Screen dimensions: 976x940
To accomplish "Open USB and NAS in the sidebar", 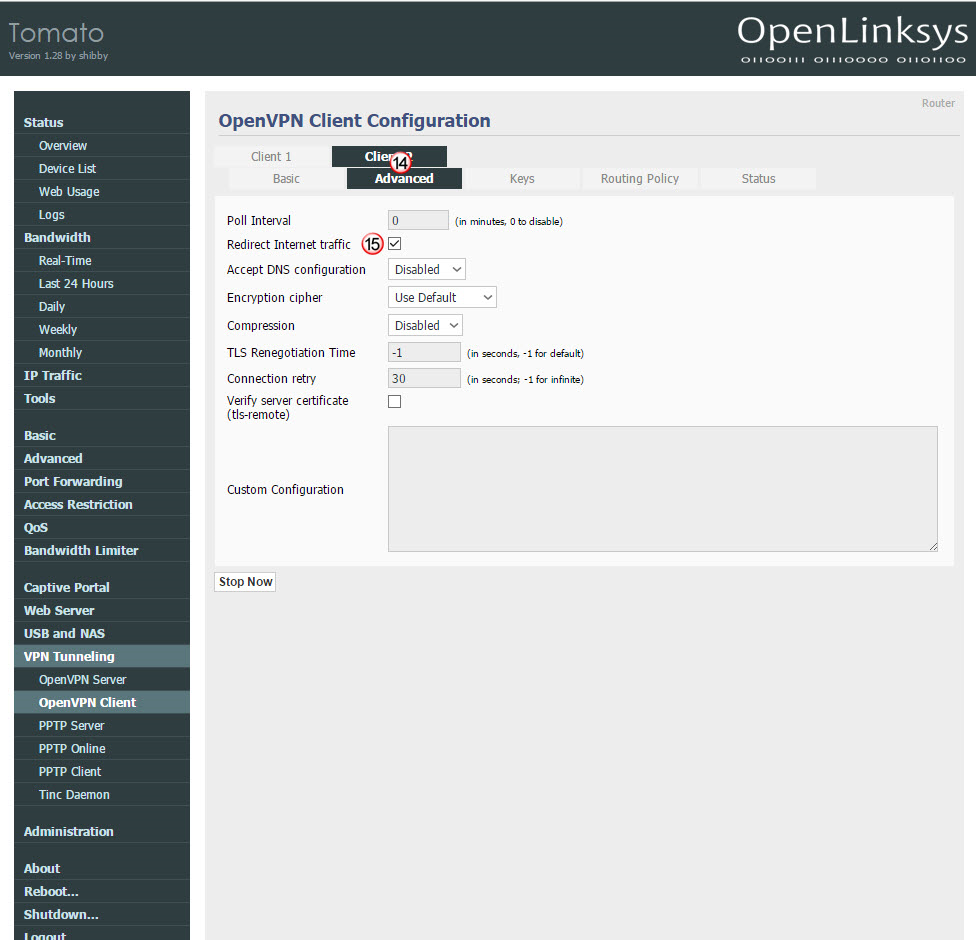I will point(102,633).
